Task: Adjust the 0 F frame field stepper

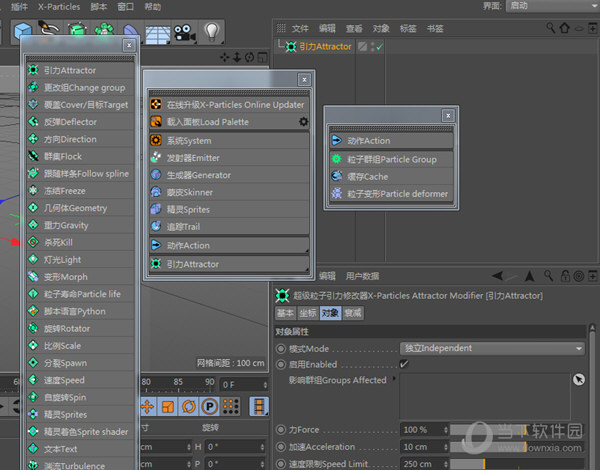Action: tap(265, 385)
